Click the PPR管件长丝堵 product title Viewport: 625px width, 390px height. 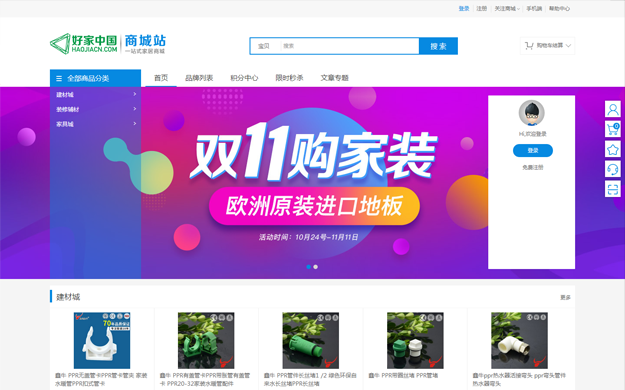[310, 379]
